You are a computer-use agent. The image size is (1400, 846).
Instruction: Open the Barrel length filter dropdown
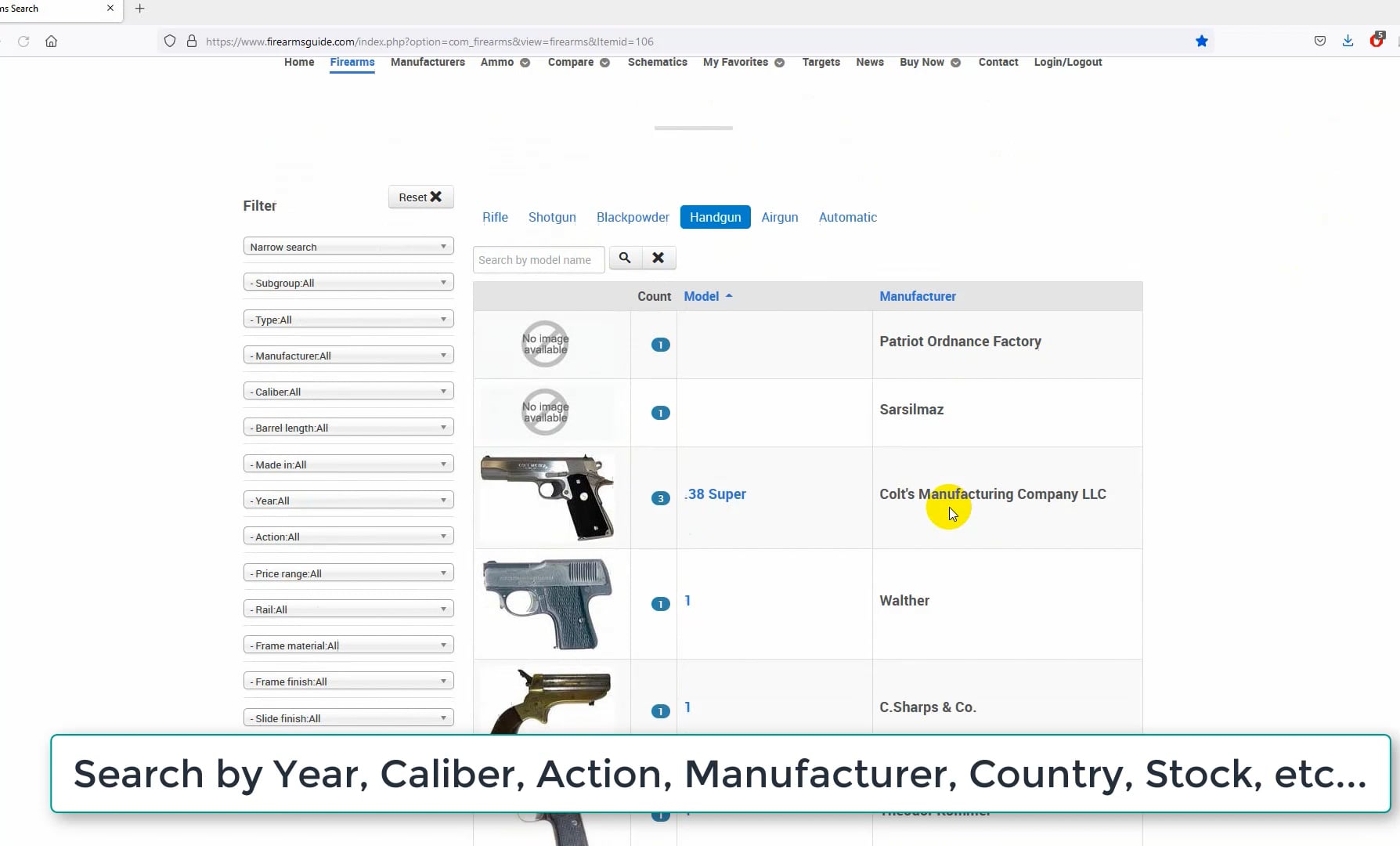348,428
